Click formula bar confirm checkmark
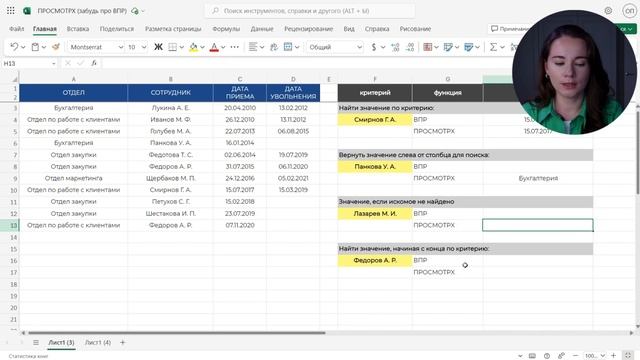 click(80, 63)
